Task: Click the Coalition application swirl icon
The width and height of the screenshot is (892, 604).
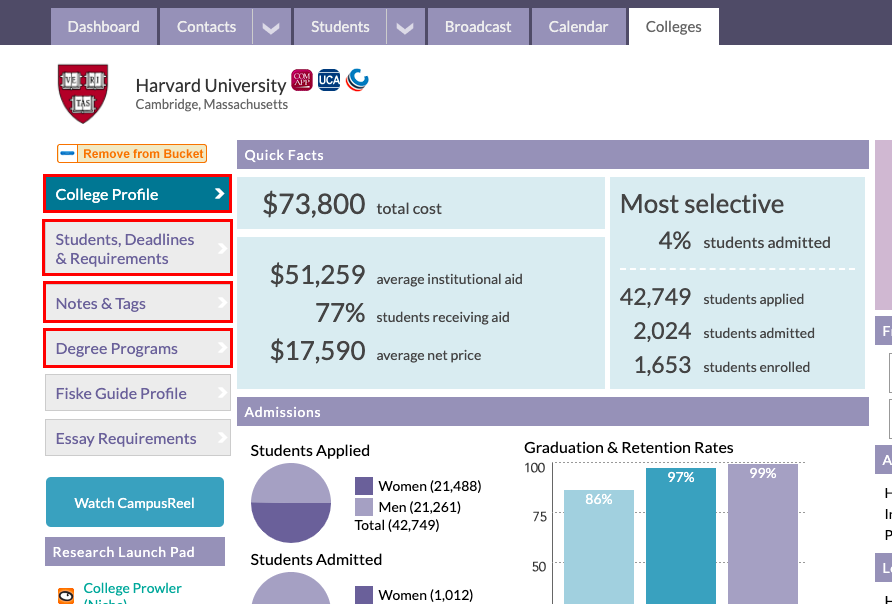Action: click(x=357, y=80)
